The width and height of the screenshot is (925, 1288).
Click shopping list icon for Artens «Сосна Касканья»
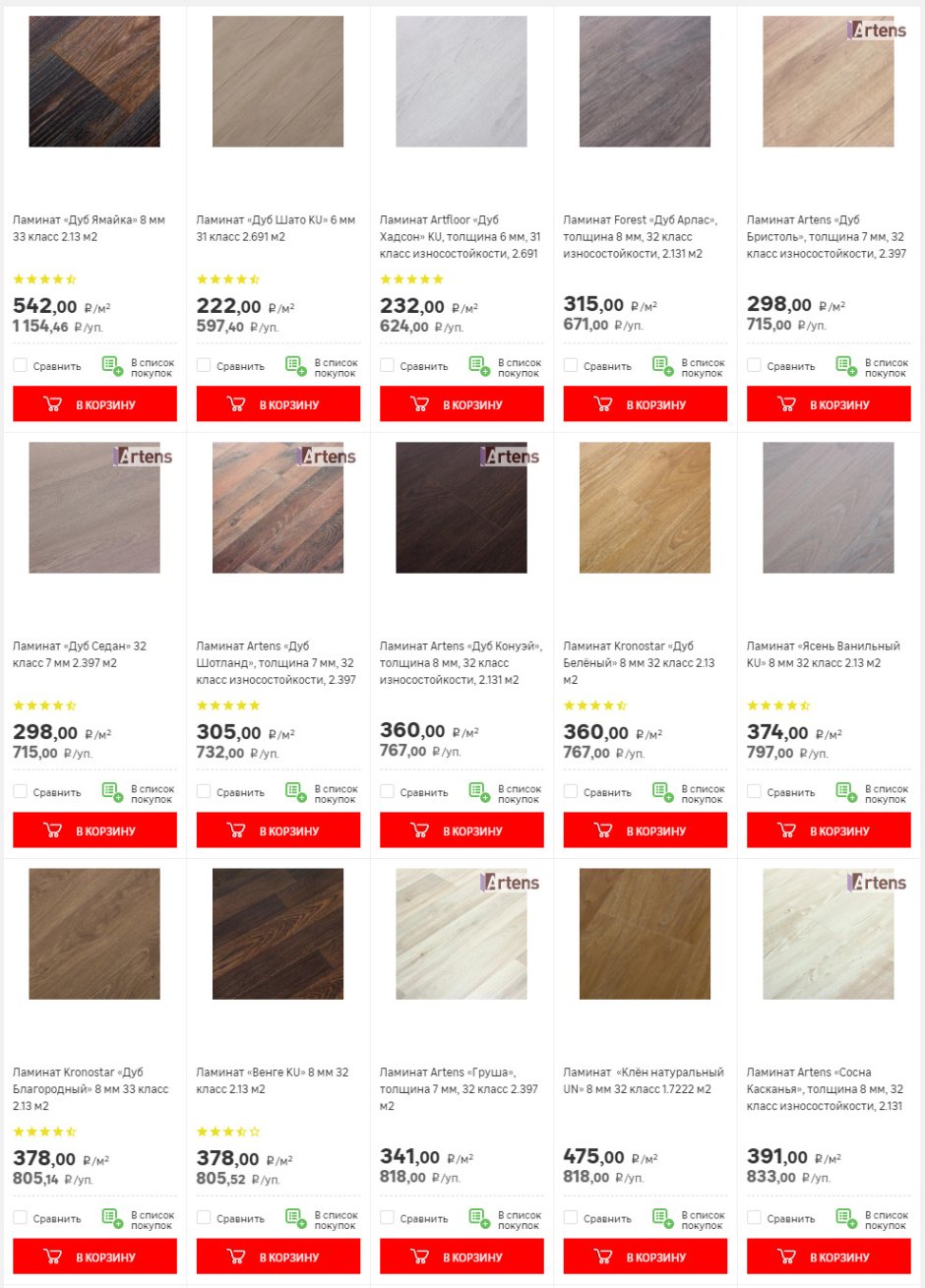point(846,1218)
